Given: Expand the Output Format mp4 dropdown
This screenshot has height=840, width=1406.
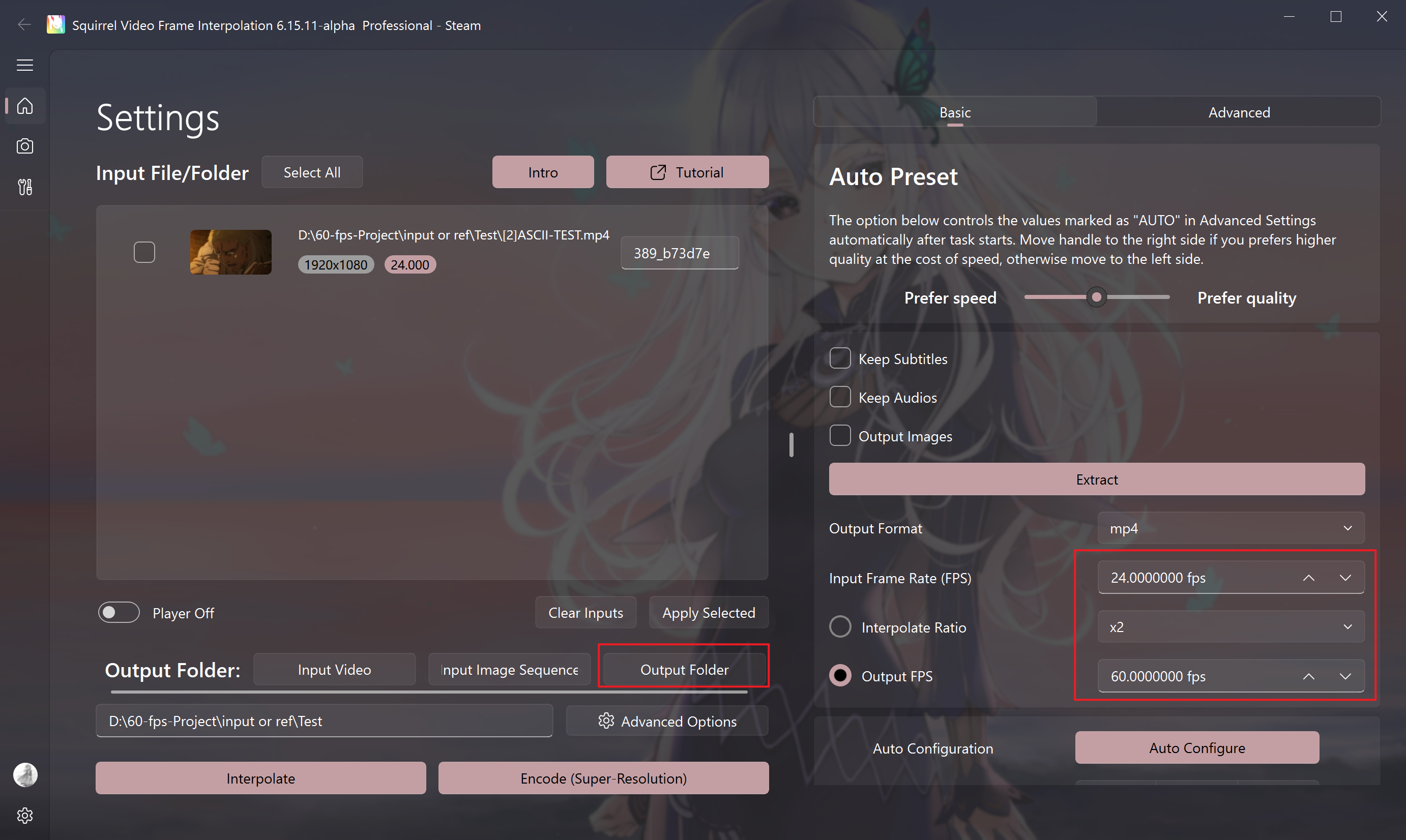Looking at the screenshot, I should pyautogui.click(x=1231, y=528).
